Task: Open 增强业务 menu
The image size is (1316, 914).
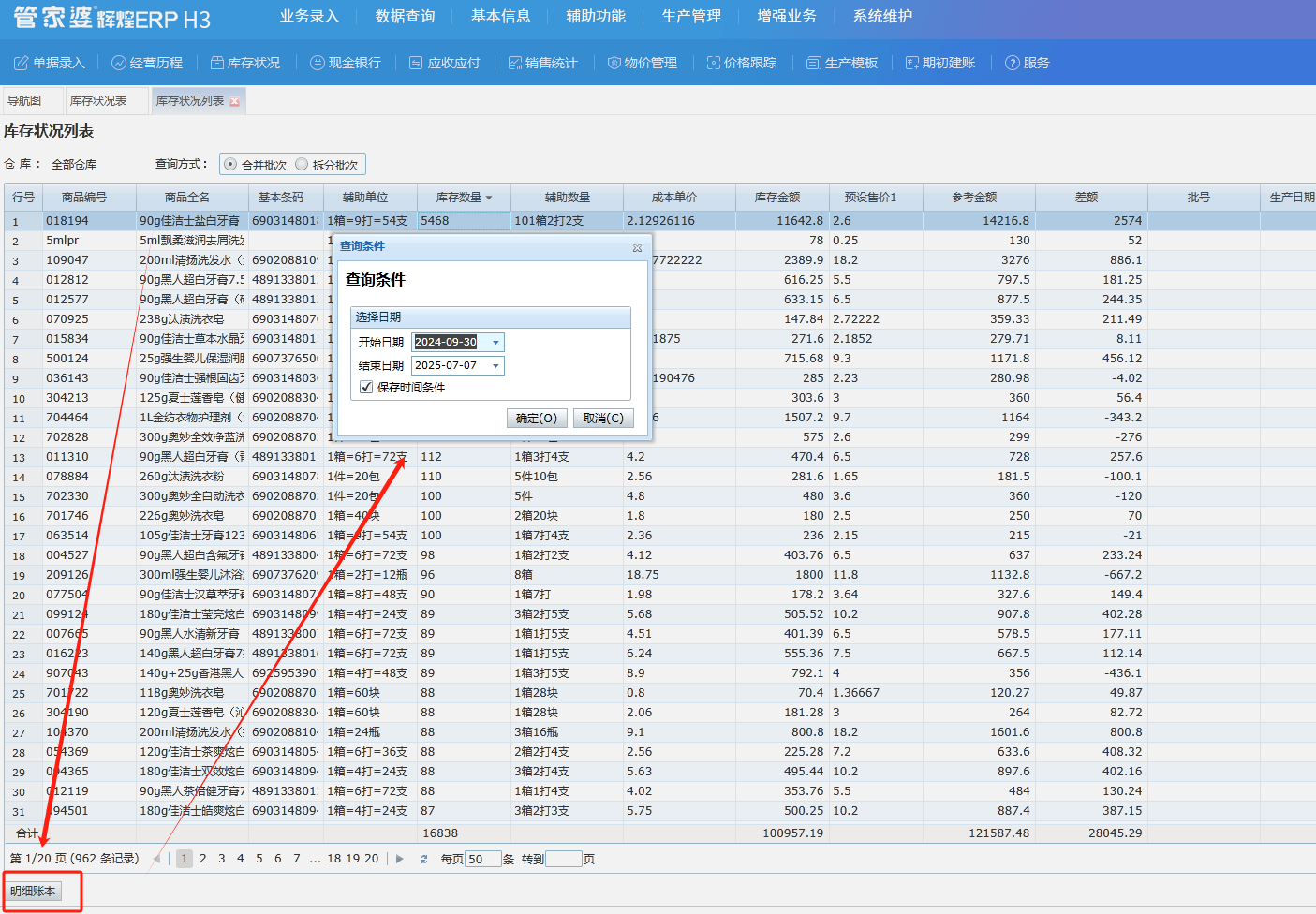Action: [x=787, y=16]
